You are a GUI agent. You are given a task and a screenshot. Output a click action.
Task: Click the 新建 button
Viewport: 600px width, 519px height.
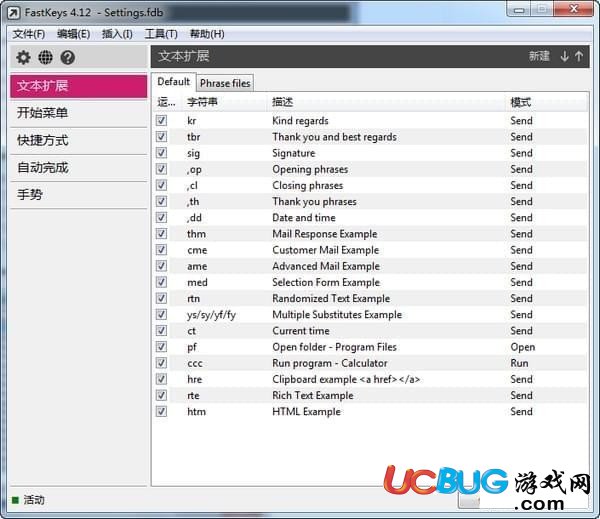click(539, 56)
